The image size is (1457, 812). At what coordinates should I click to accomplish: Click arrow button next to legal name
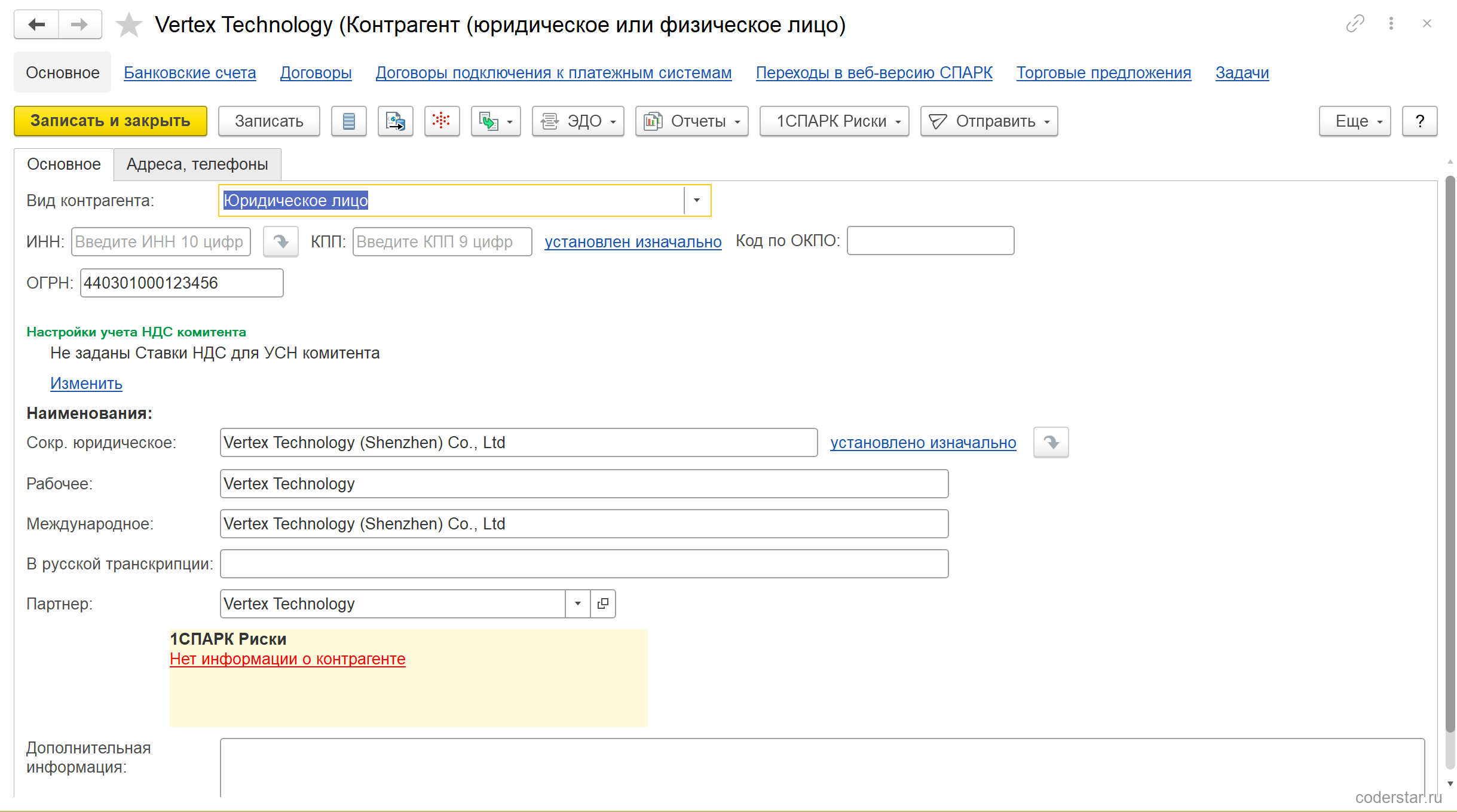tap(1051, 443)
